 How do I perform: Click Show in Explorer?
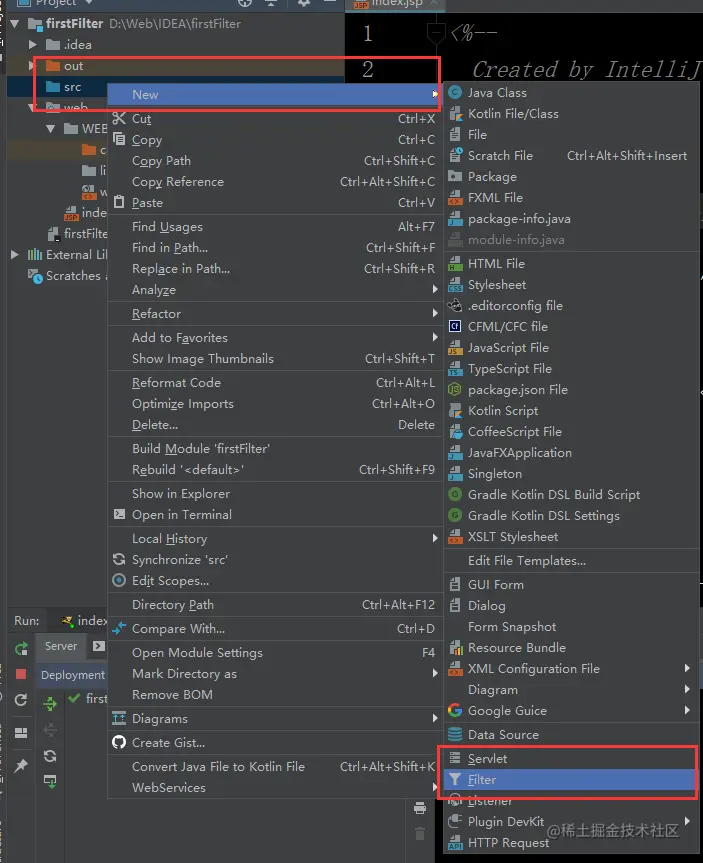(275, 494)
